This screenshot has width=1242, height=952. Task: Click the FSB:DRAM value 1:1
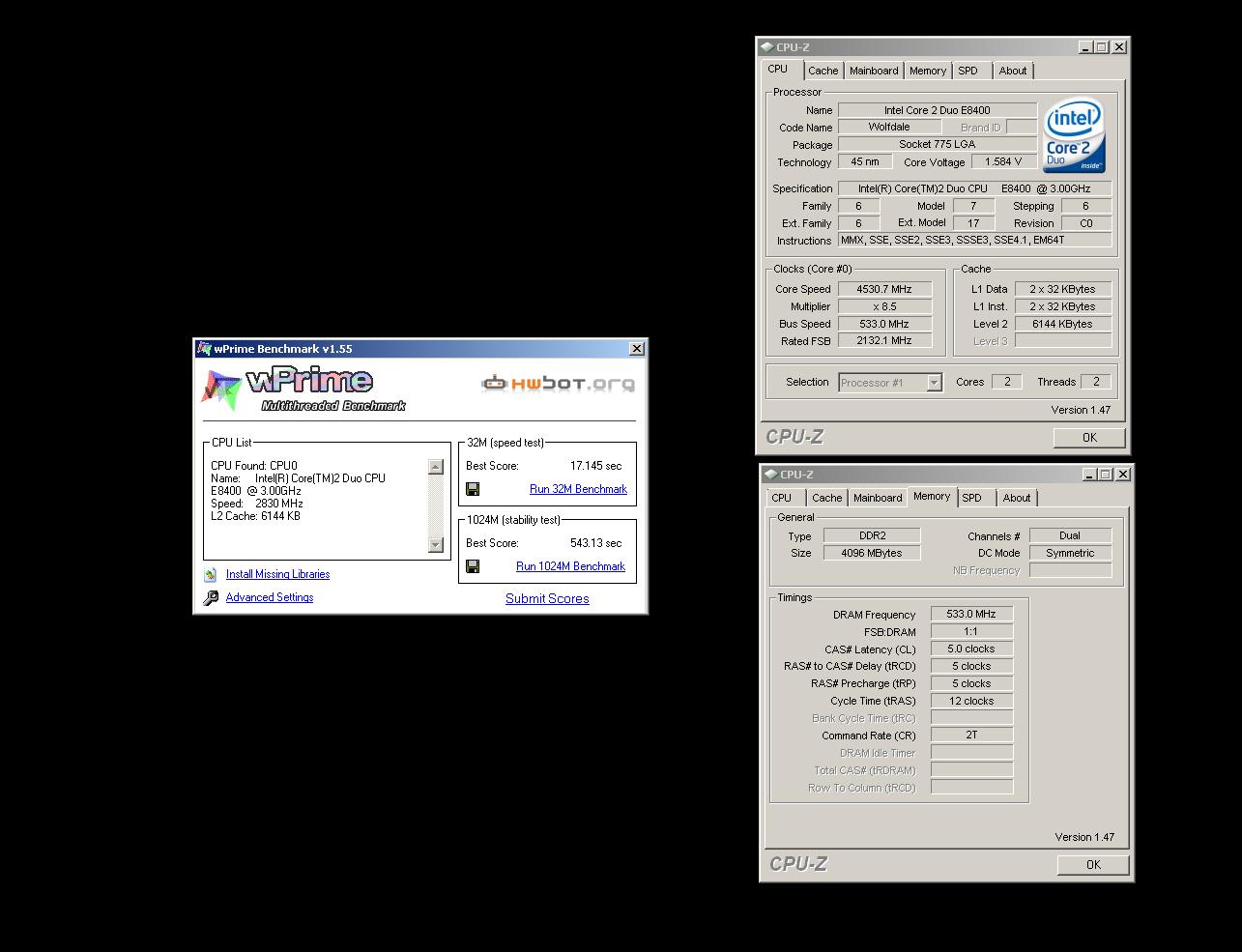tap(971, 631)
